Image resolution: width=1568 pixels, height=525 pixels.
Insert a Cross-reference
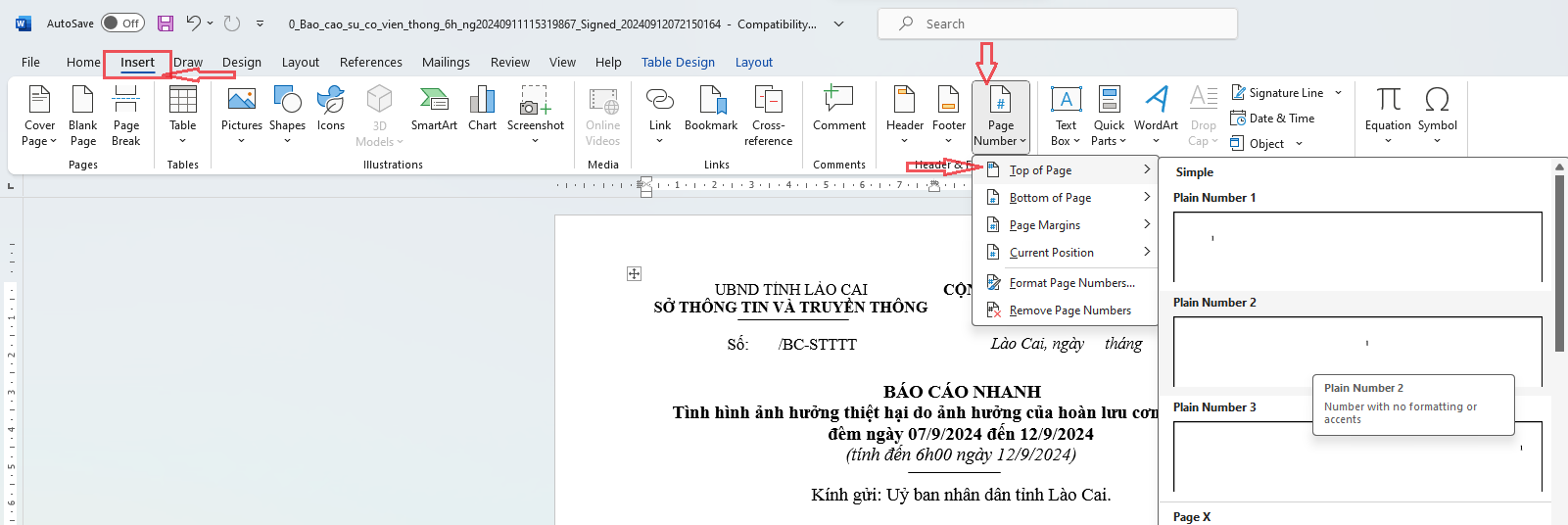768,116
